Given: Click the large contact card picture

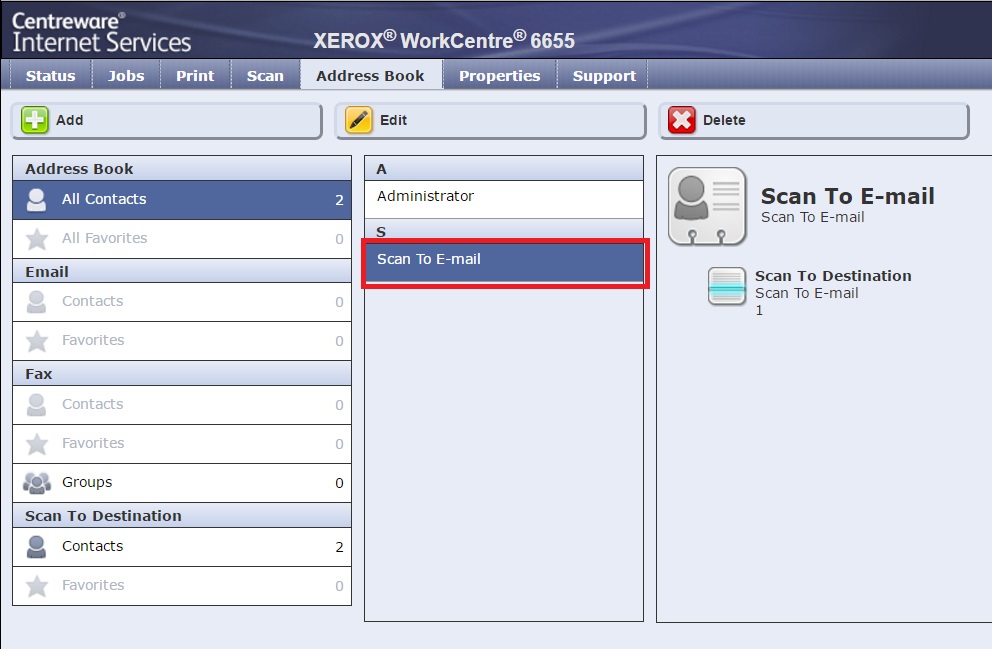Looking at the screenshot, I should click(x=707, y=206).
